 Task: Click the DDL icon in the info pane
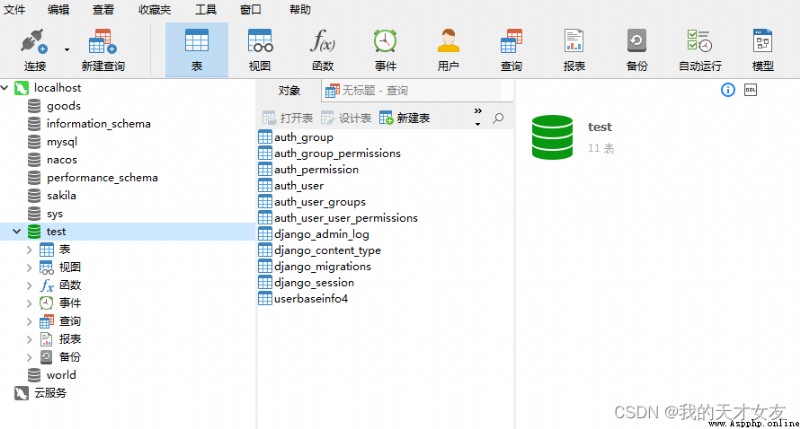click(x=750, y=90)
